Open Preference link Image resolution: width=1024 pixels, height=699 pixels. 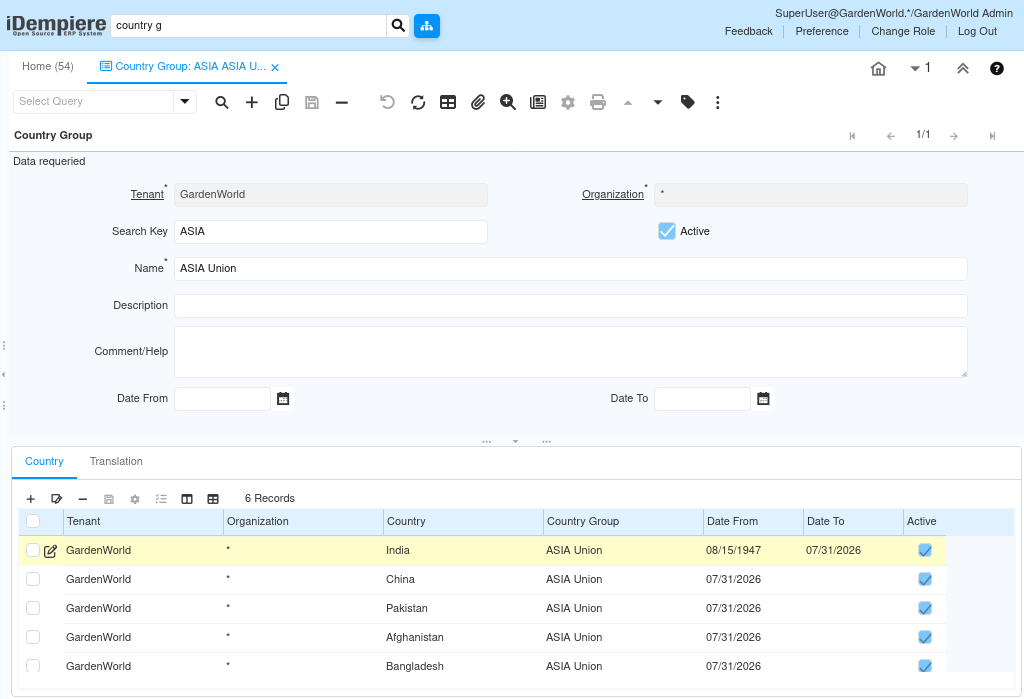[x=822, y=31]
